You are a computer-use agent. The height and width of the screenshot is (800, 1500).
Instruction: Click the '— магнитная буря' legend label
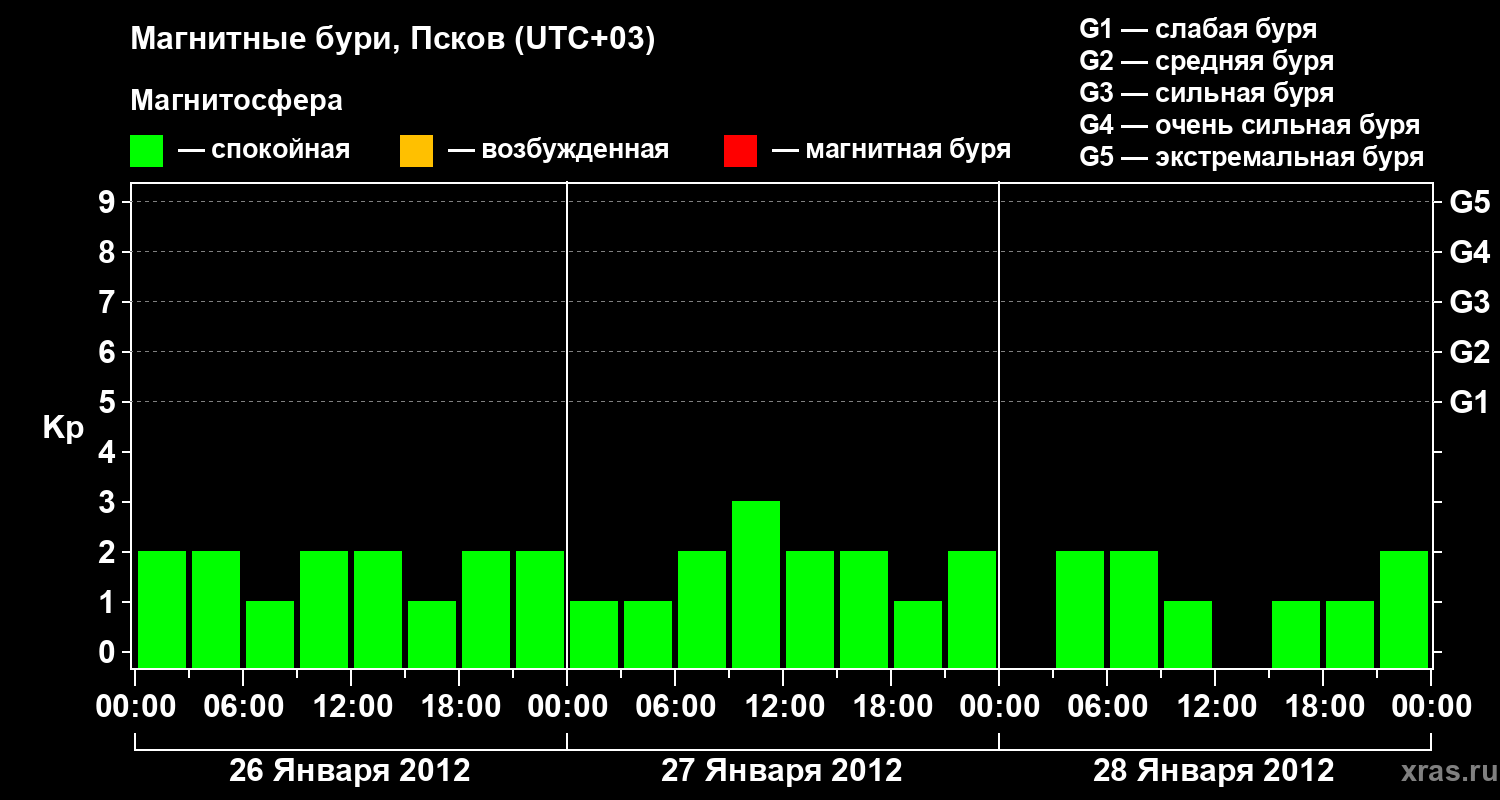891,150
